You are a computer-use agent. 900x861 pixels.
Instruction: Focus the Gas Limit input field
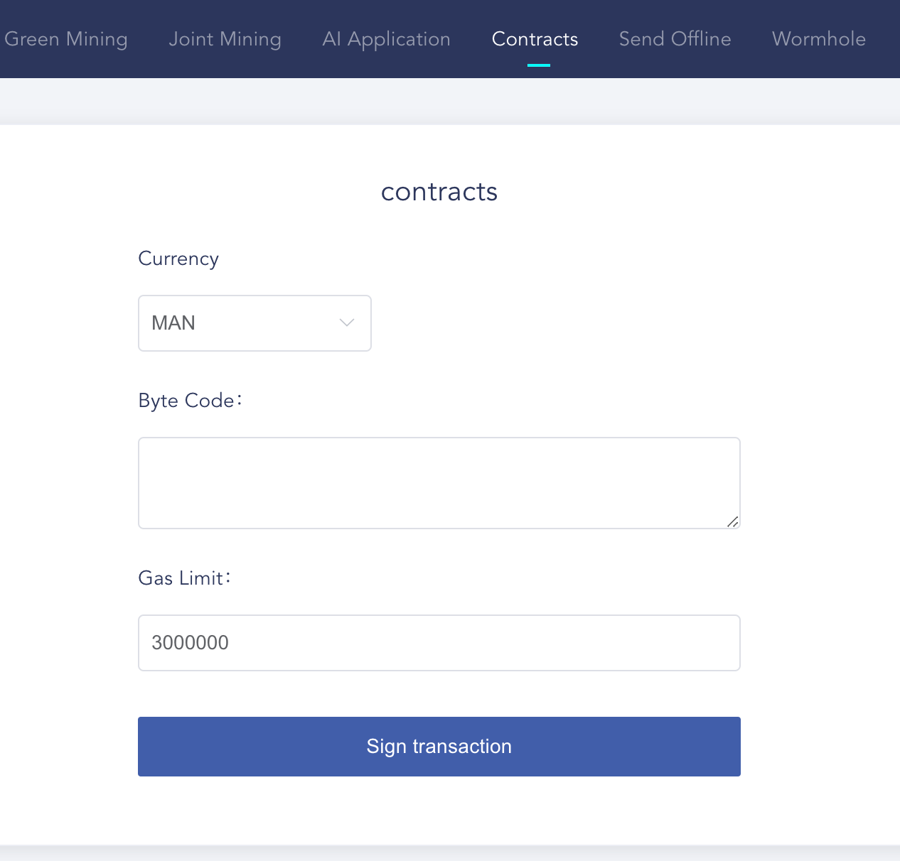tap(439, 642)
